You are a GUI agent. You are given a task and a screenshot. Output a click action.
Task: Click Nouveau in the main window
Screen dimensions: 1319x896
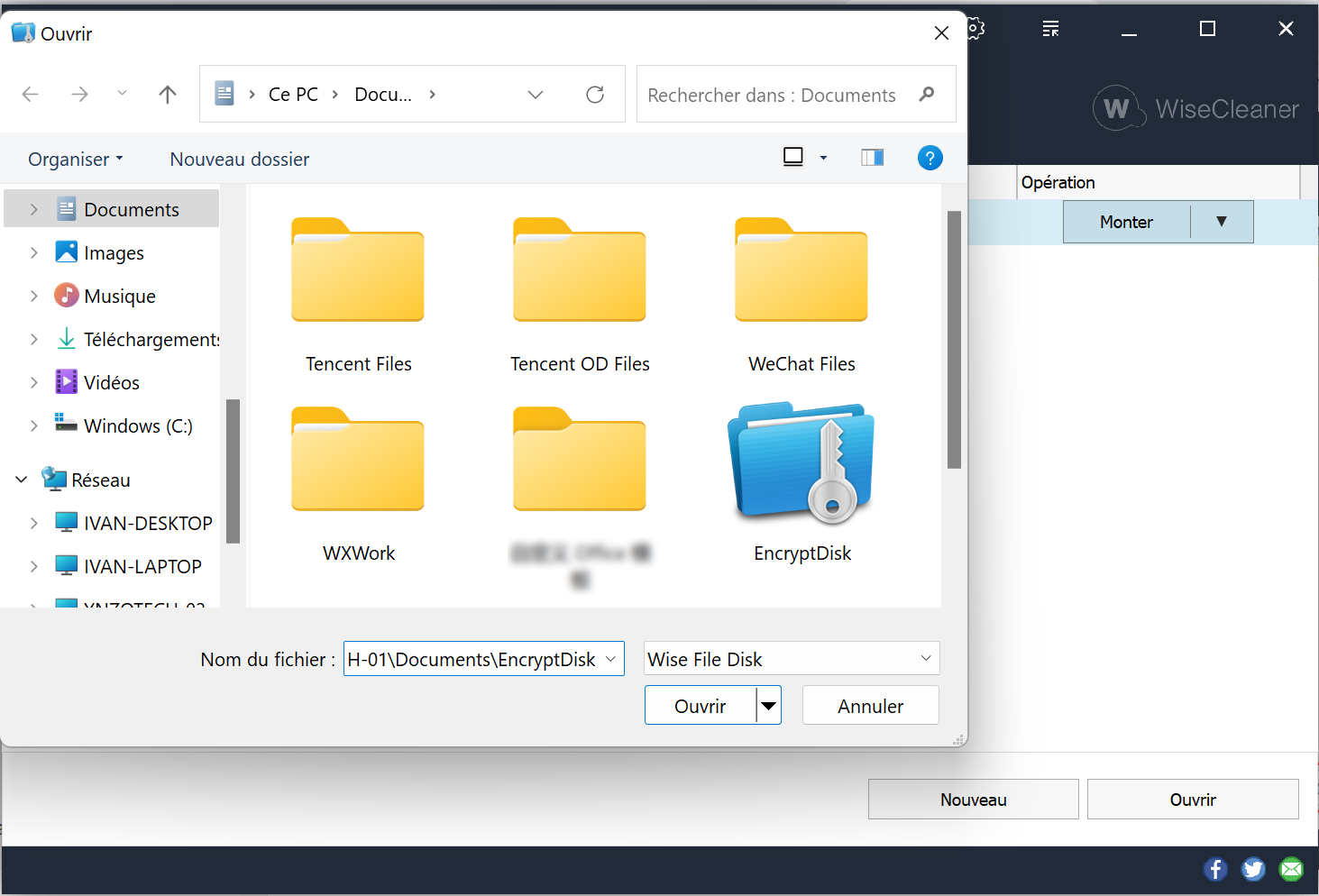(974, 800)
